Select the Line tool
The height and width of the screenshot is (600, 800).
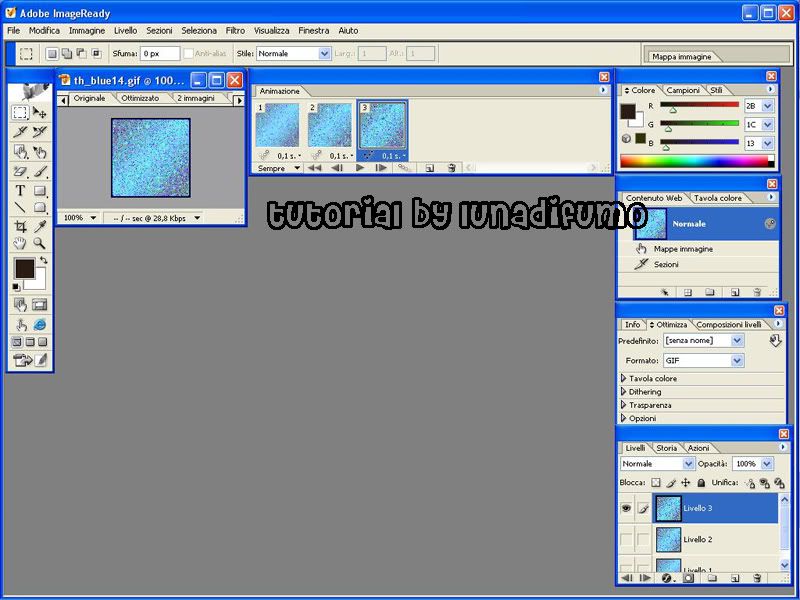20,207
